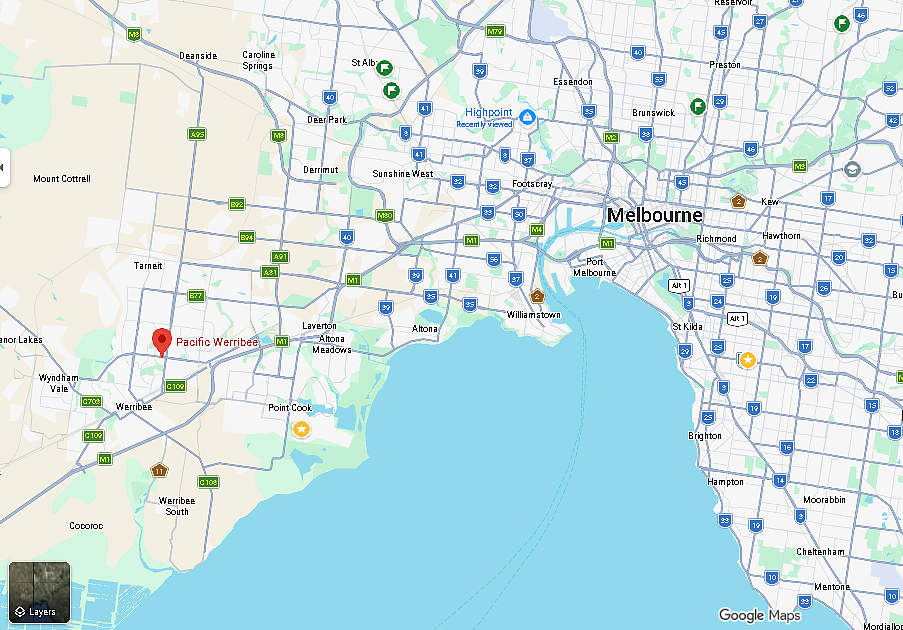Click the Williamstown suburb label
Image resolution: width=903 pixels, height=630 pixels.
tap(534, 315)
